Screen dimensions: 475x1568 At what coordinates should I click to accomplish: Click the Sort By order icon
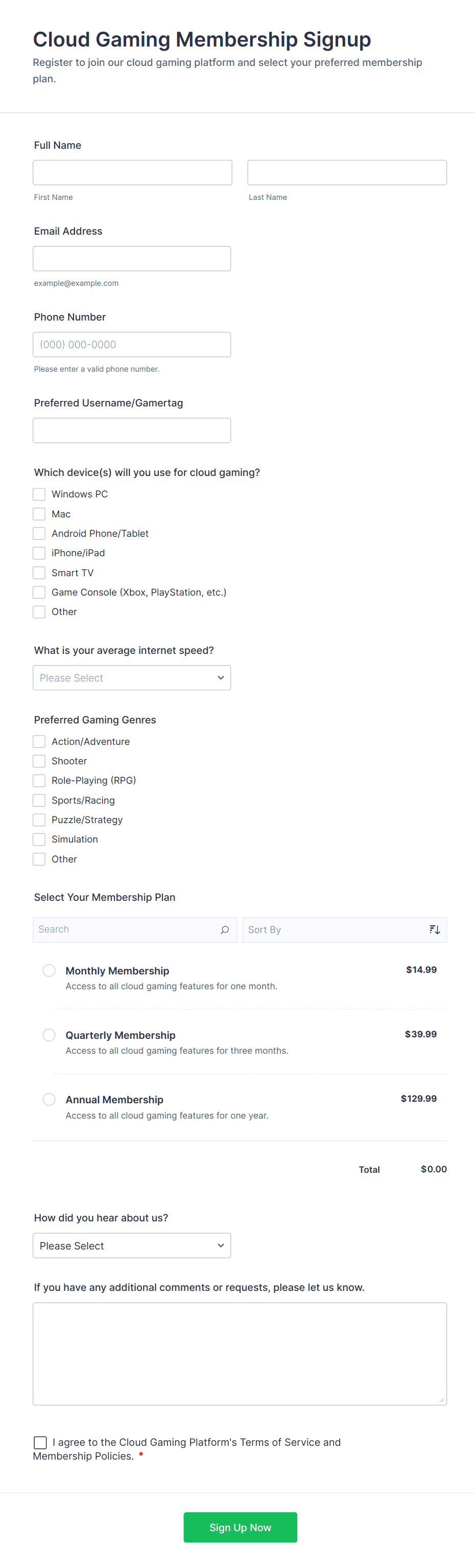[434, 929]
